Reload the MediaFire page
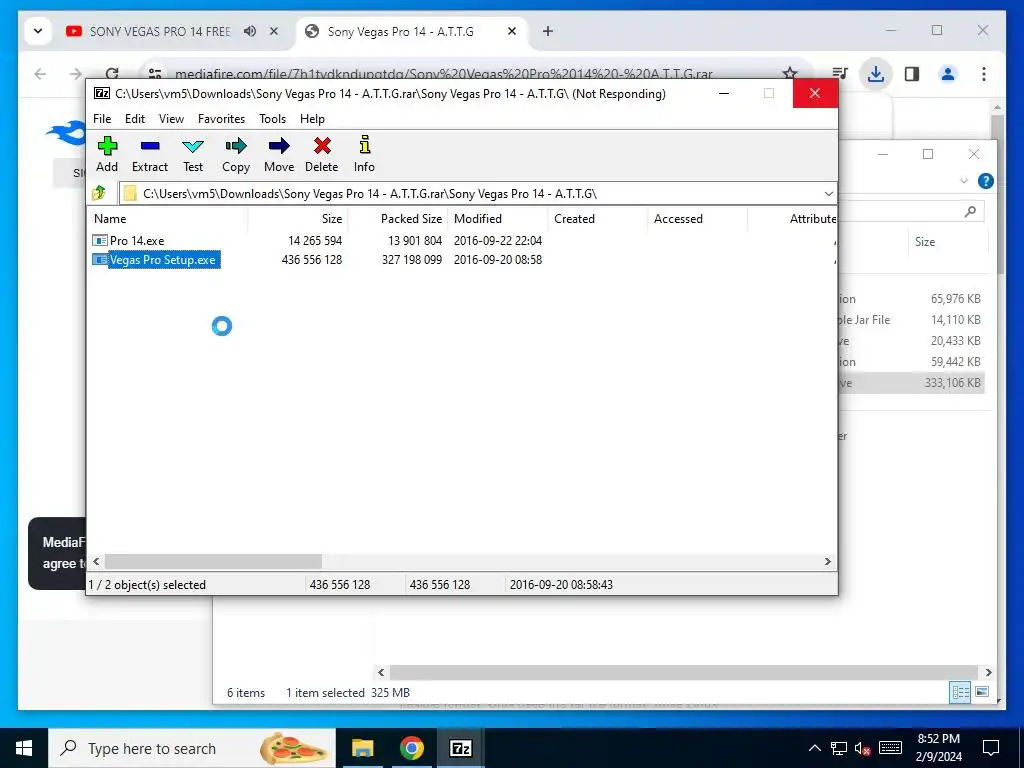1024x768 pixels. (112, 74)
